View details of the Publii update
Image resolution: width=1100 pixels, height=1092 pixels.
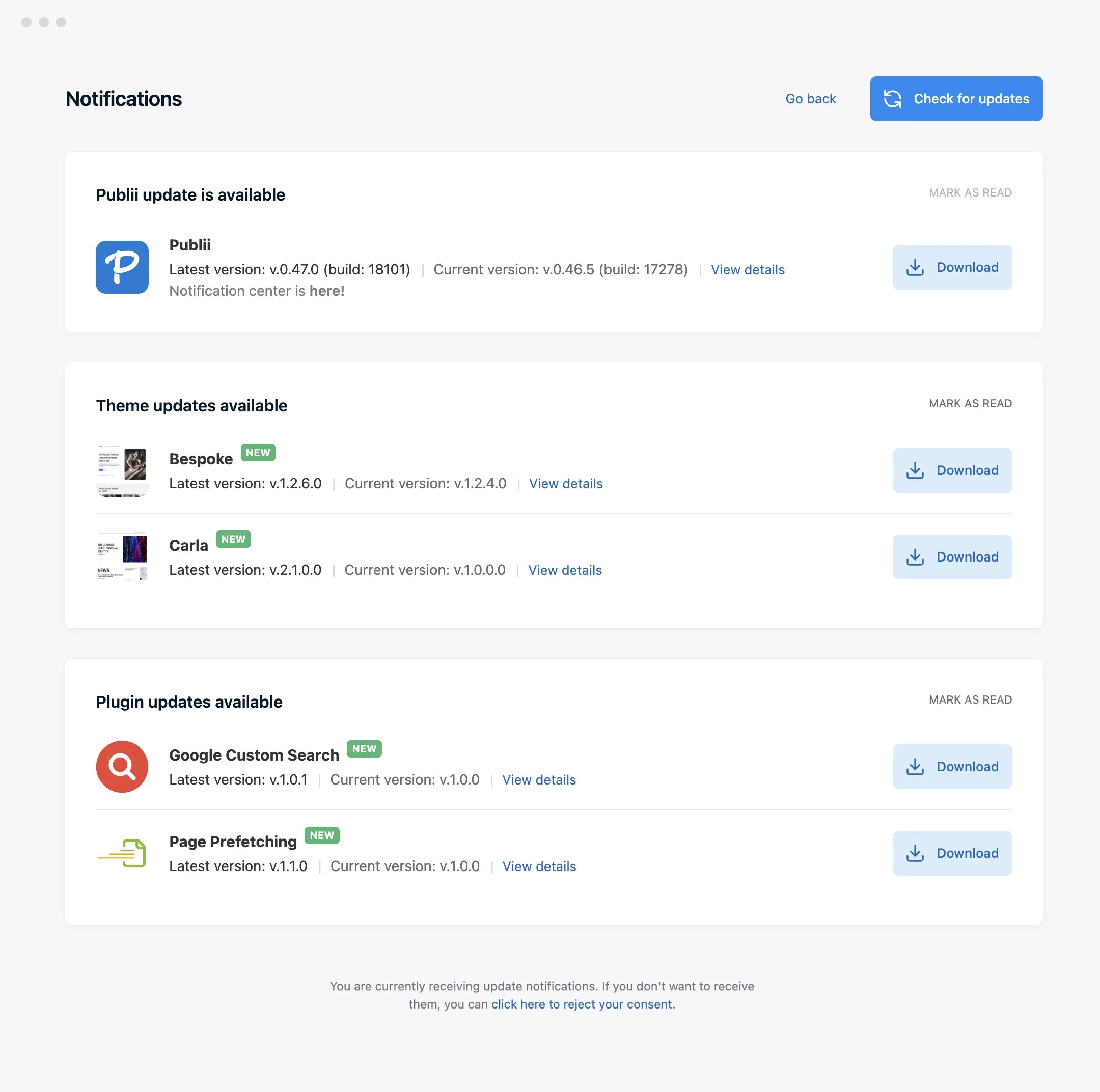pyautogui.click(x=747, y=270)
